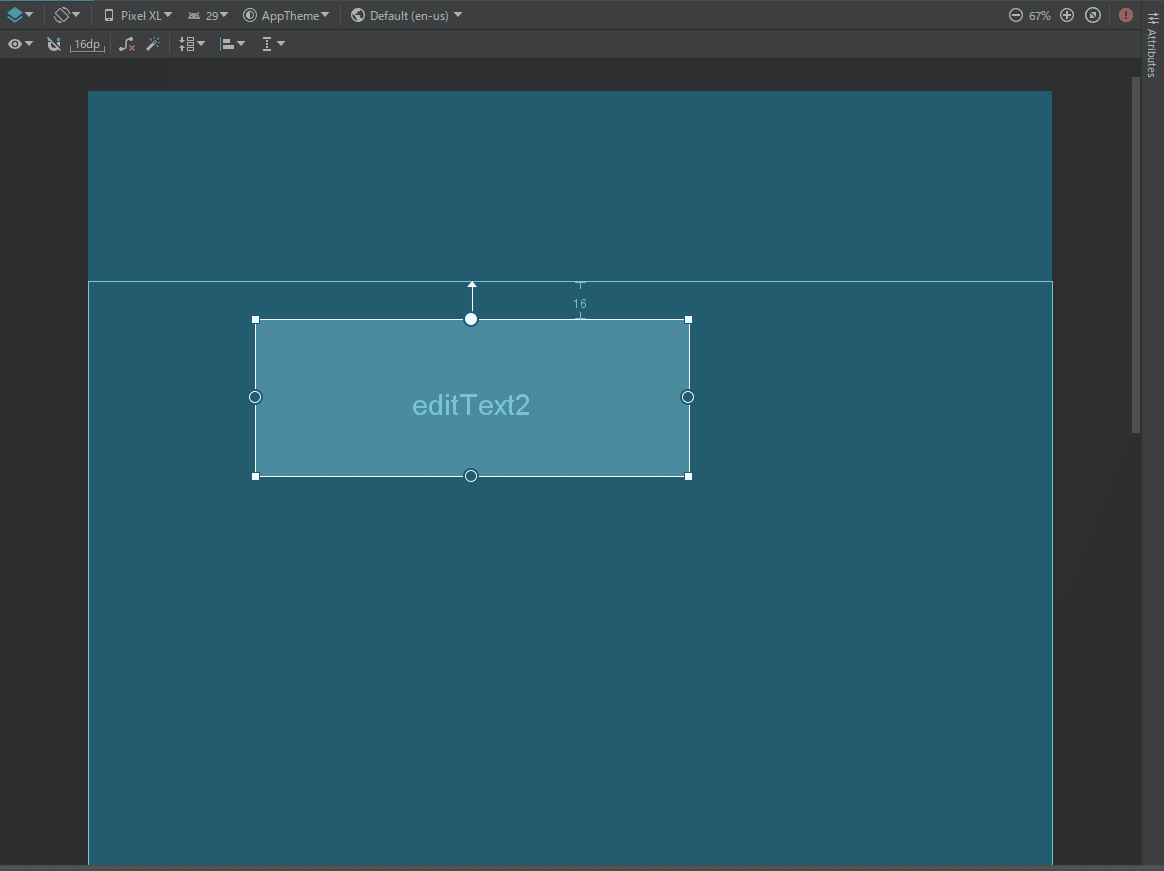The image size is (1164, 871).
Task: Change the API version 29 dropdown
Action: [x=208, y=15]
